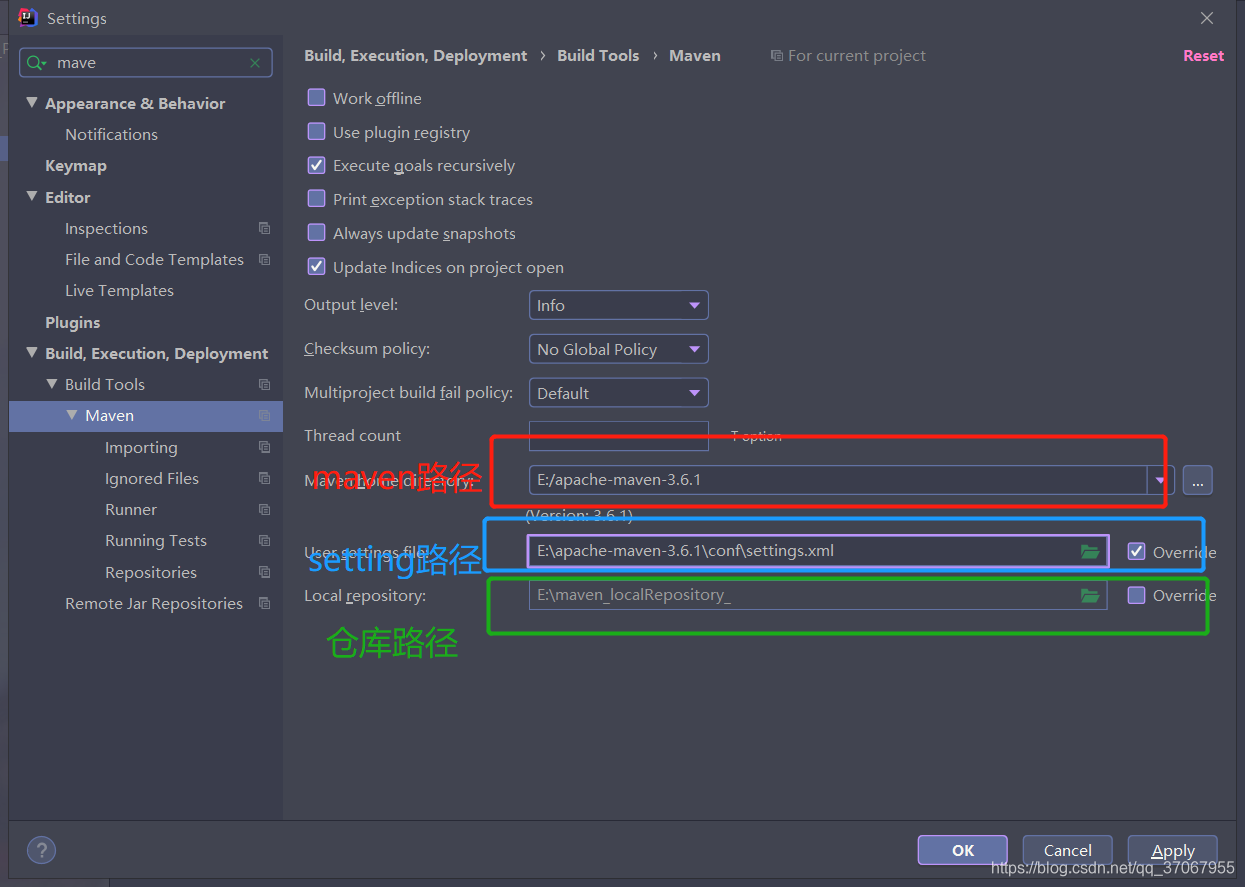Click the OK button

coord(962,850)
